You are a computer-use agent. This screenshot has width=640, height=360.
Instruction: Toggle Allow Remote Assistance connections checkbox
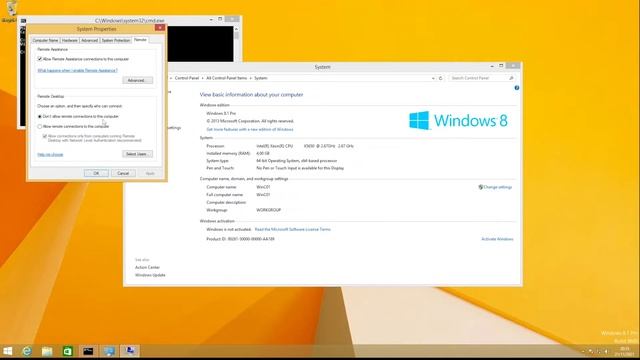point(40,59)
